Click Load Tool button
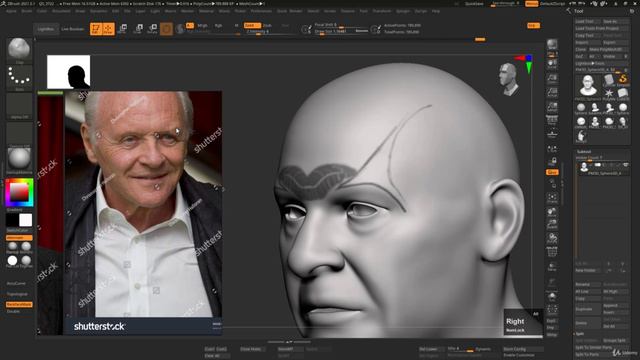640x360 pixels. pyautogui.click(x=588, y=21)
